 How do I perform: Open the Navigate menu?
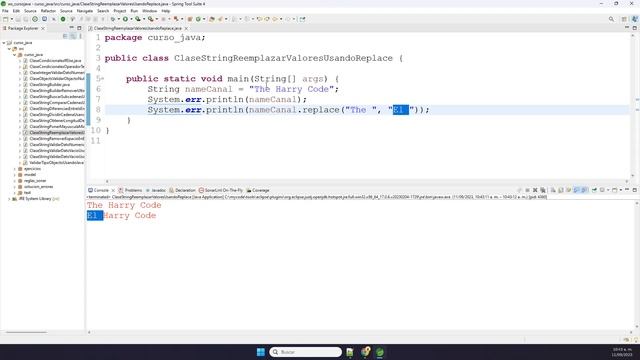[x=84, y=11]
